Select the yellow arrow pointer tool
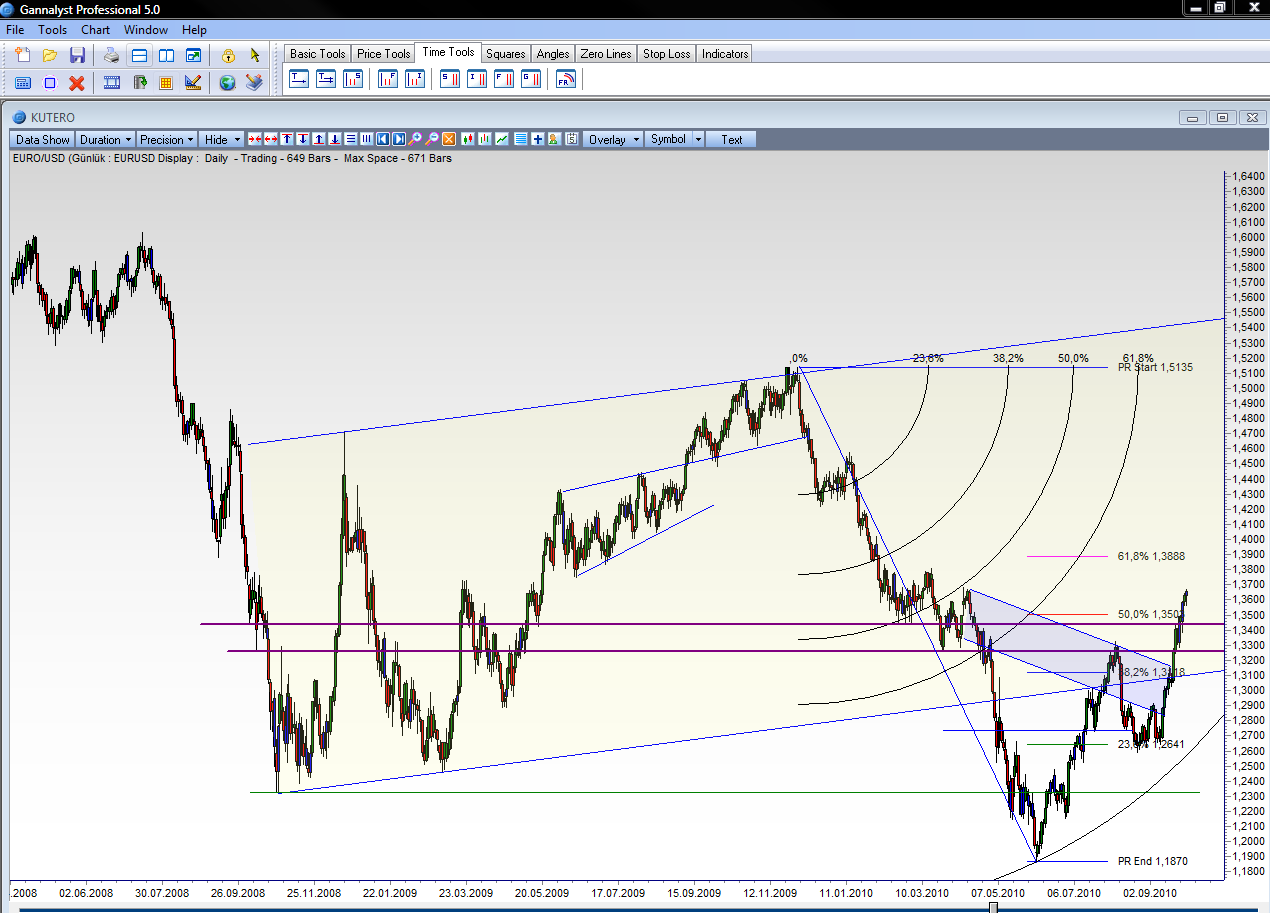Screen dimensions: 1270x913 (255, 55)
